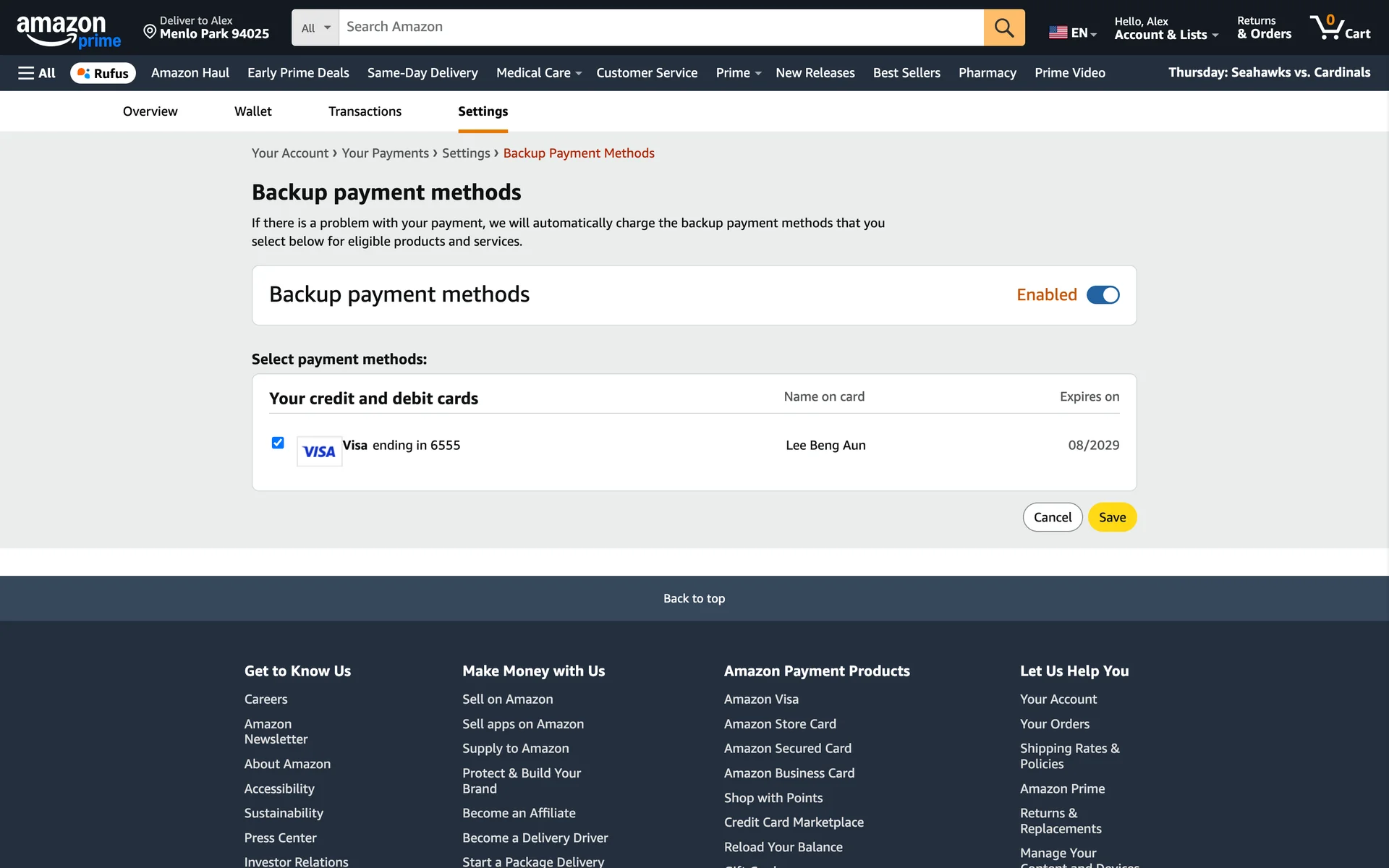1389x868 pixels.
Task: Click the yellow Save button
Action: 1111,517
